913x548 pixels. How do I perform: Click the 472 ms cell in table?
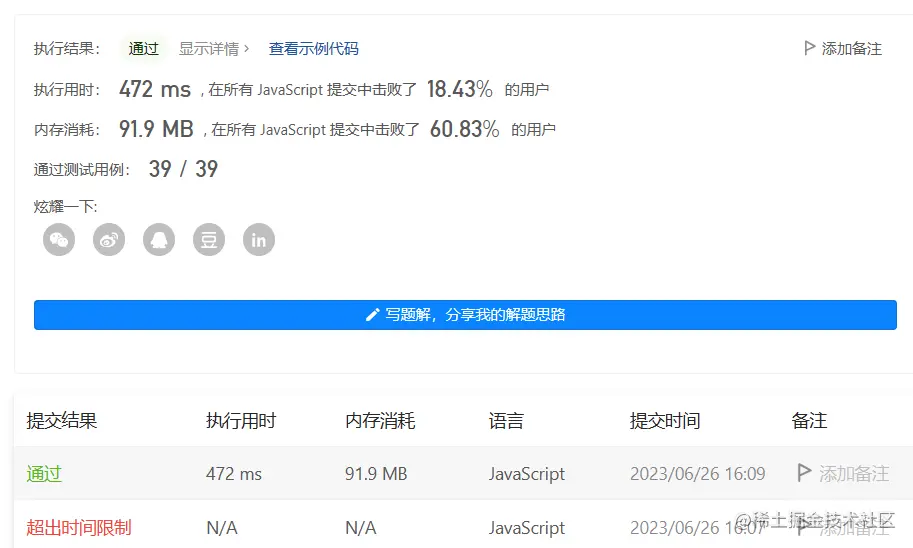point(234,473)
